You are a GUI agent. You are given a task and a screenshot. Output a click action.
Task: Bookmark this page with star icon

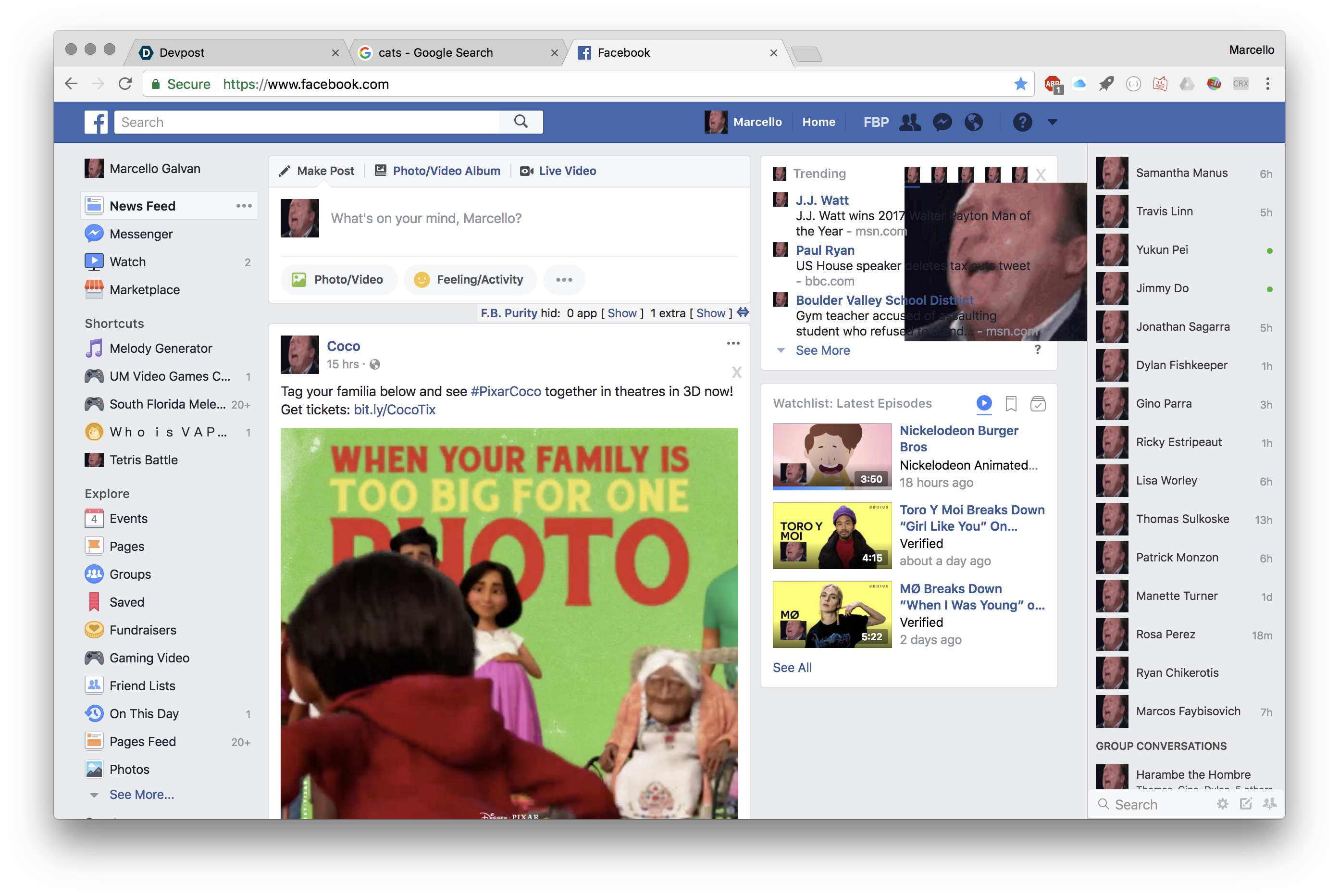(x=1020, y=84)
